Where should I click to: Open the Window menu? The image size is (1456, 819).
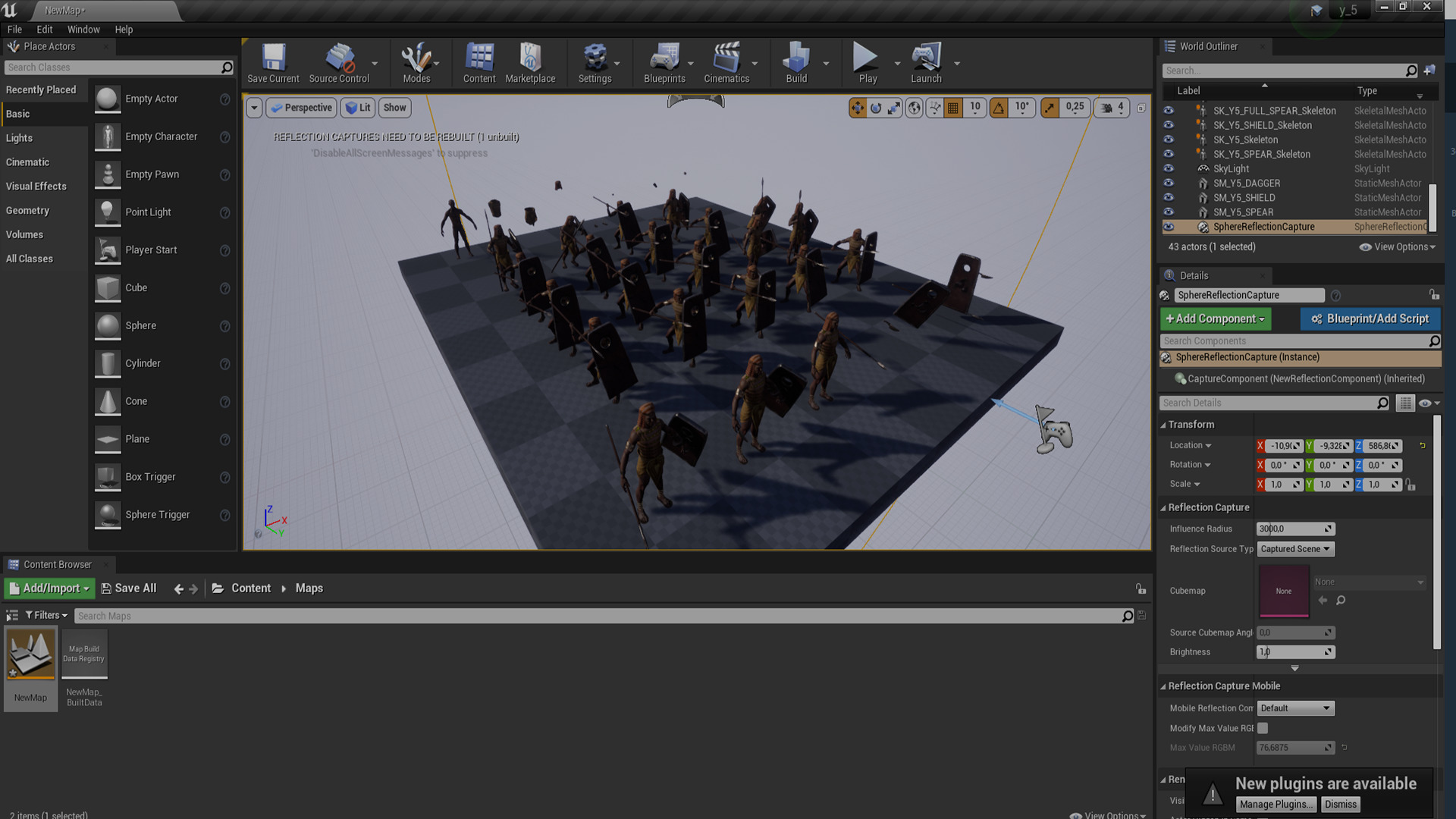83,30
